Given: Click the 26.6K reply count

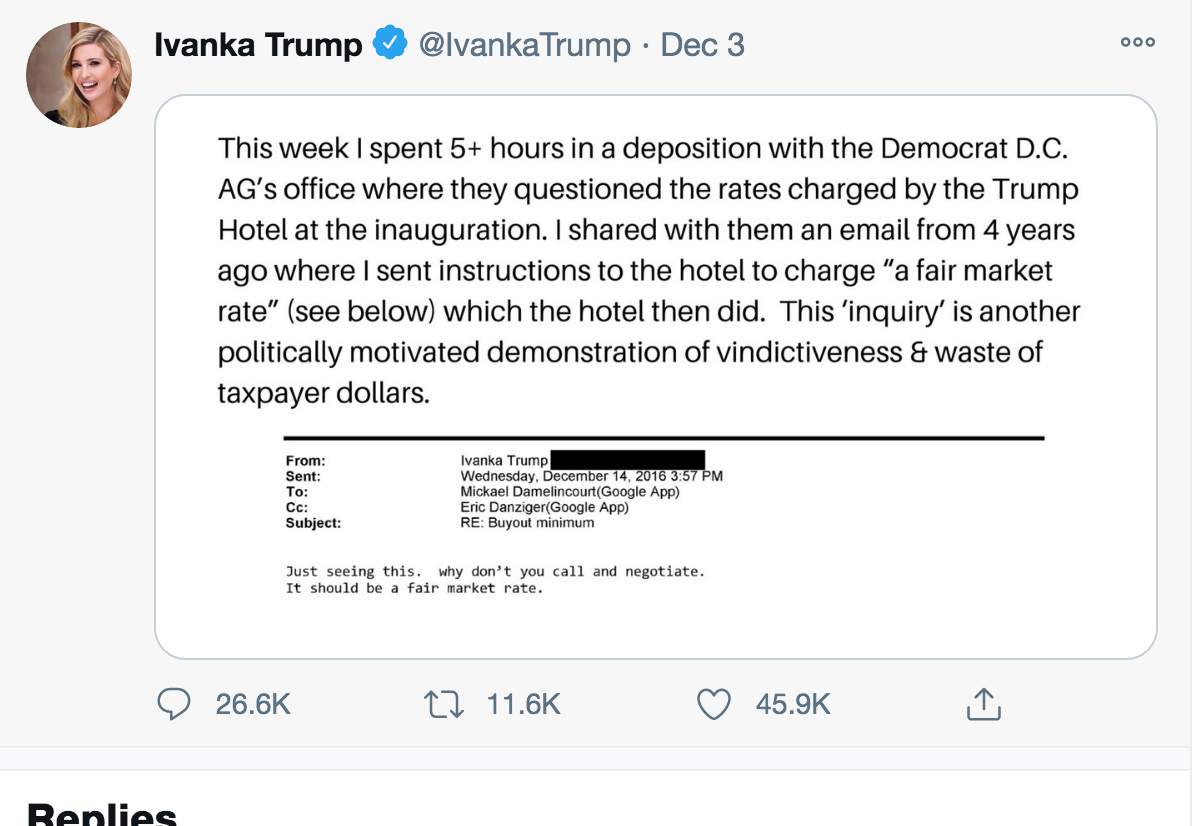Looking at the screenshot, I should (253, 704).
